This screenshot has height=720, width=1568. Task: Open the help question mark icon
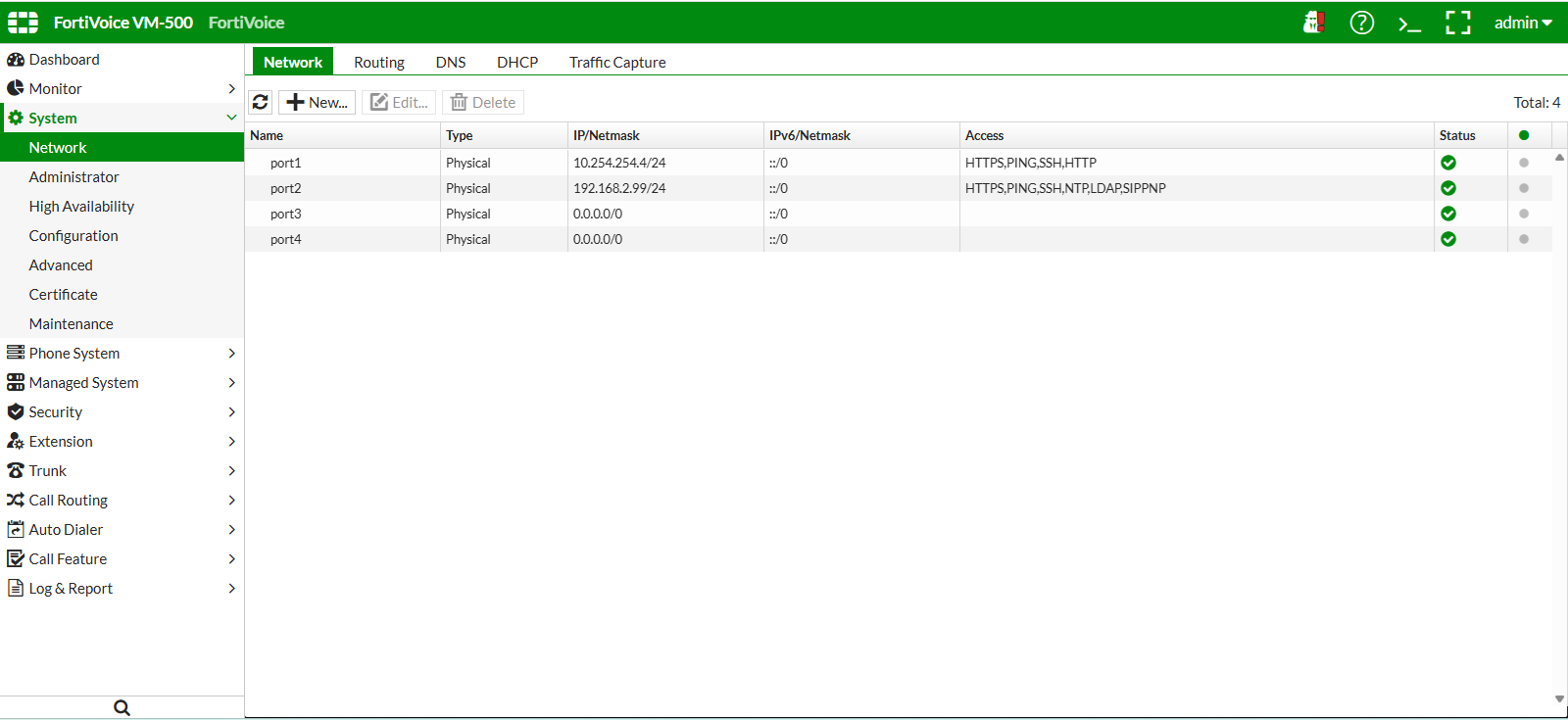1362,23
